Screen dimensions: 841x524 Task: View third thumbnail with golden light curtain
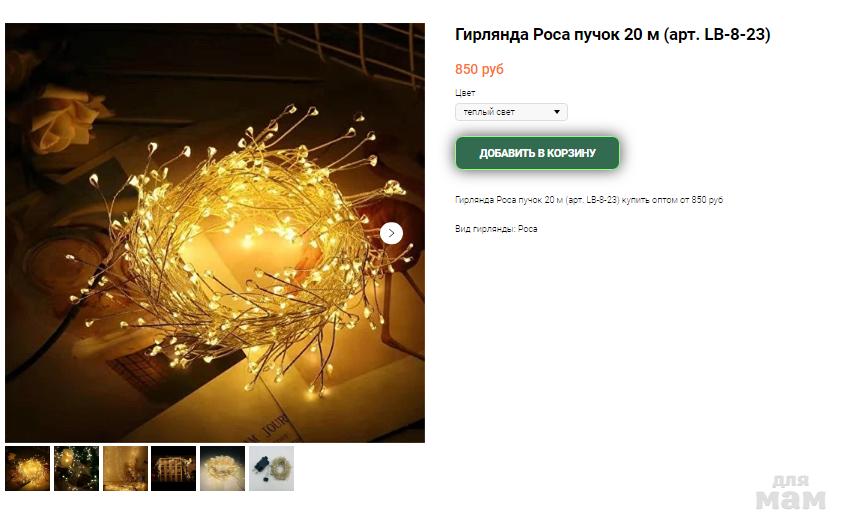point(125,468)
